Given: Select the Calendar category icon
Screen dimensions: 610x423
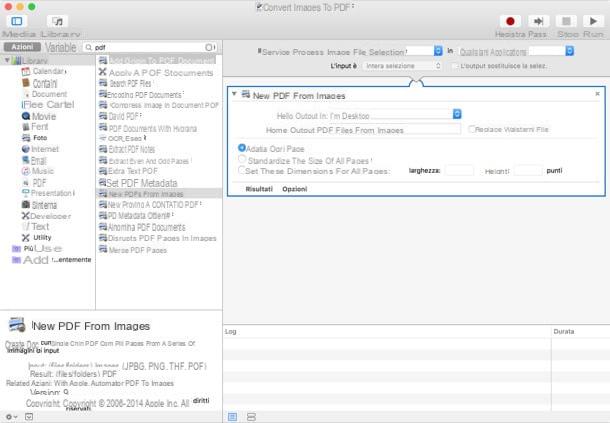Looking at the screenshot, I should (26, 72).
